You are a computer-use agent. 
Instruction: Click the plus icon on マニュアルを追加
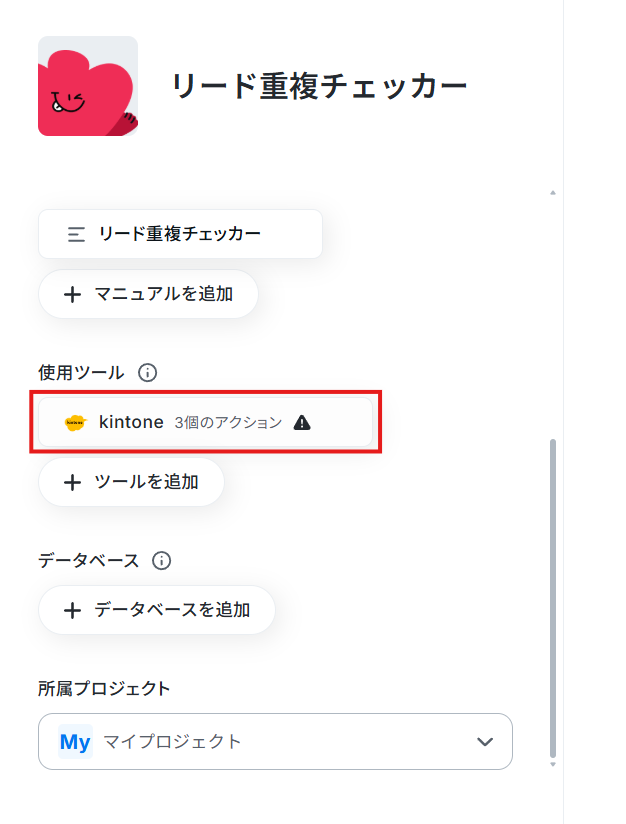click(72, 294)
